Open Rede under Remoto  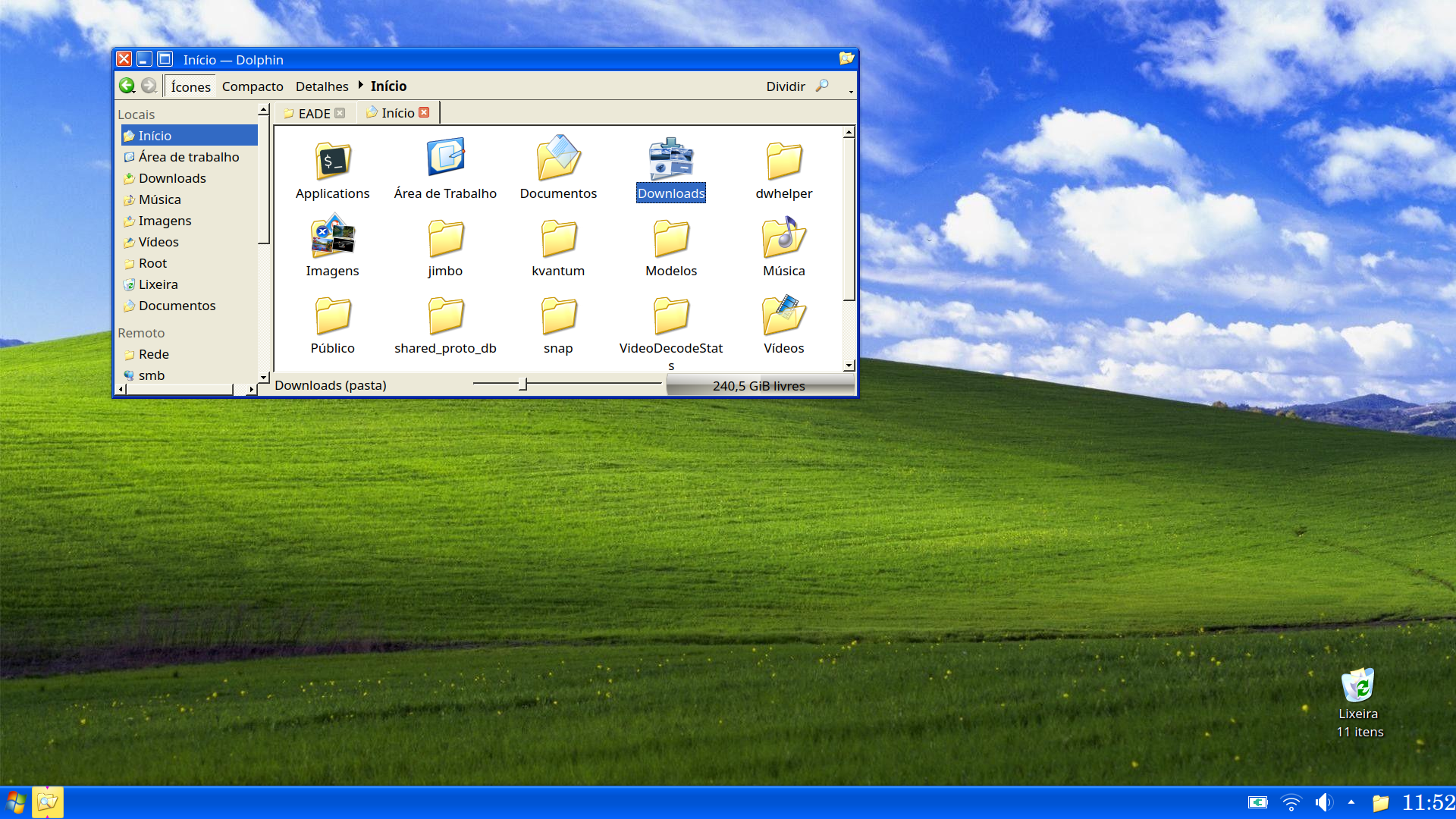click(190, 354)
